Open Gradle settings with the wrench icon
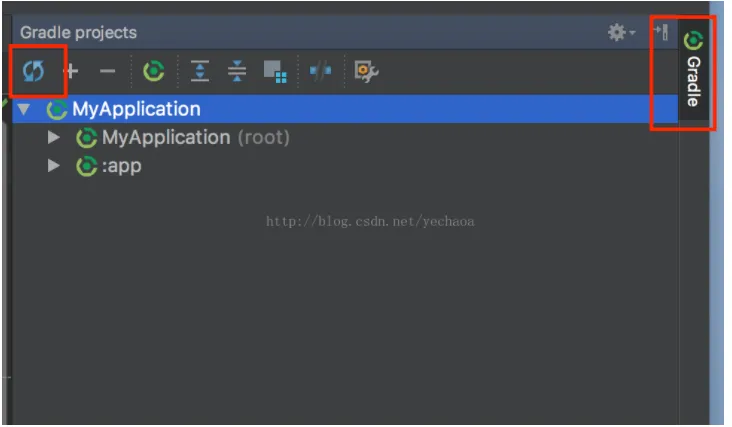The image size is (732, 427). 366,71
